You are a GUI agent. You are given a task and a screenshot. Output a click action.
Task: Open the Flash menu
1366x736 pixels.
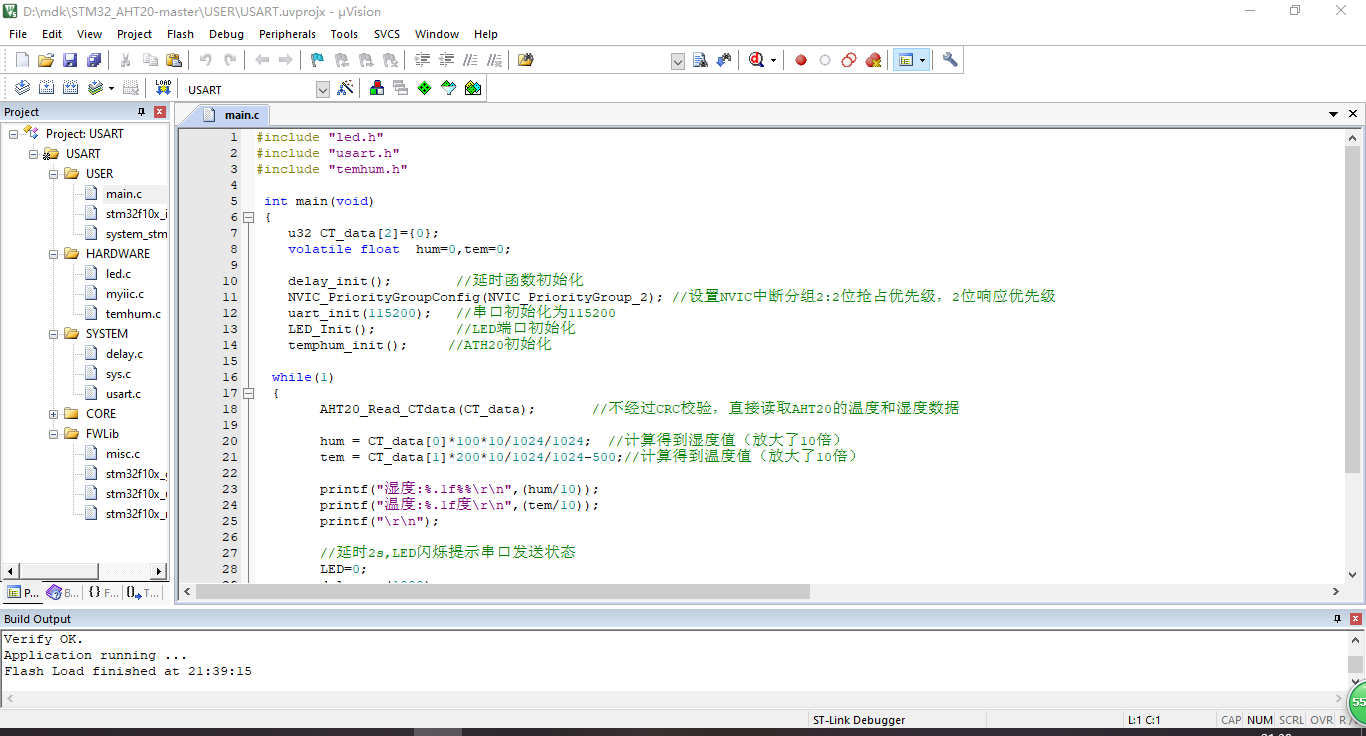tap(180, 34)
